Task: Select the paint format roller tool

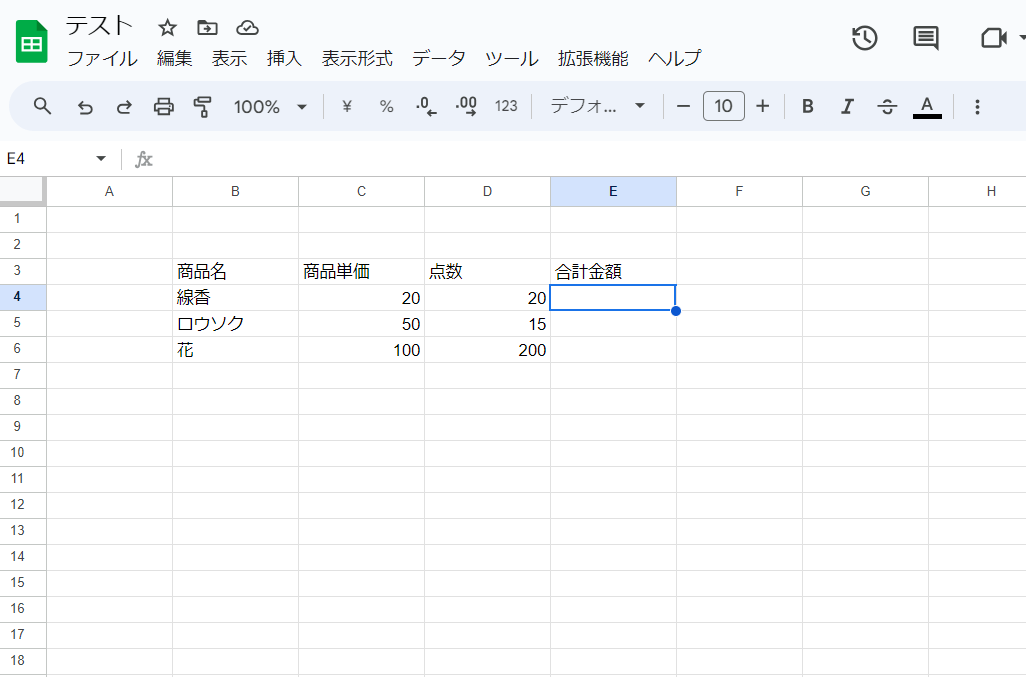Action: (203, 106)
